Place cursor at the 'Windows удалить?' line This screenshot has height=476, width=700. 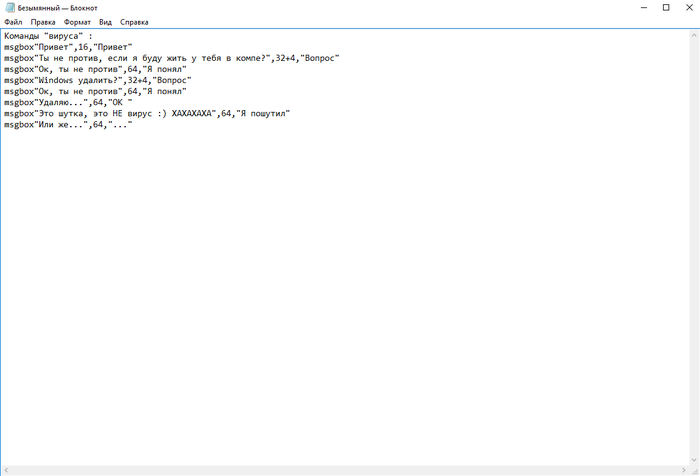pos(98,80)
